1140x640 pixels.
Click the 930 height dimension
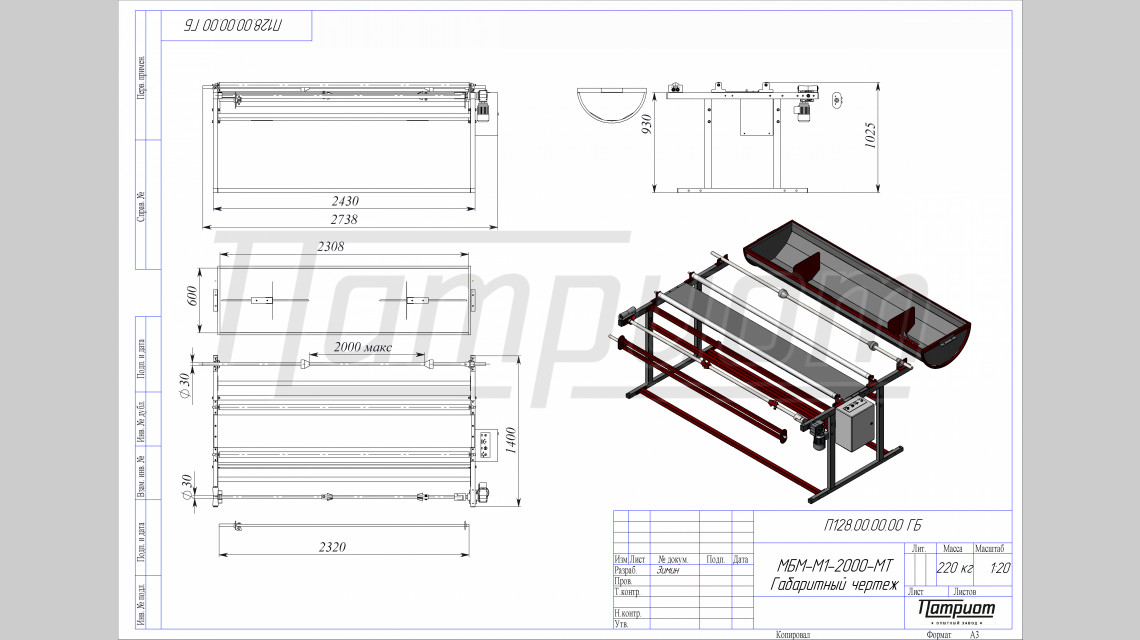pos(647,125)
